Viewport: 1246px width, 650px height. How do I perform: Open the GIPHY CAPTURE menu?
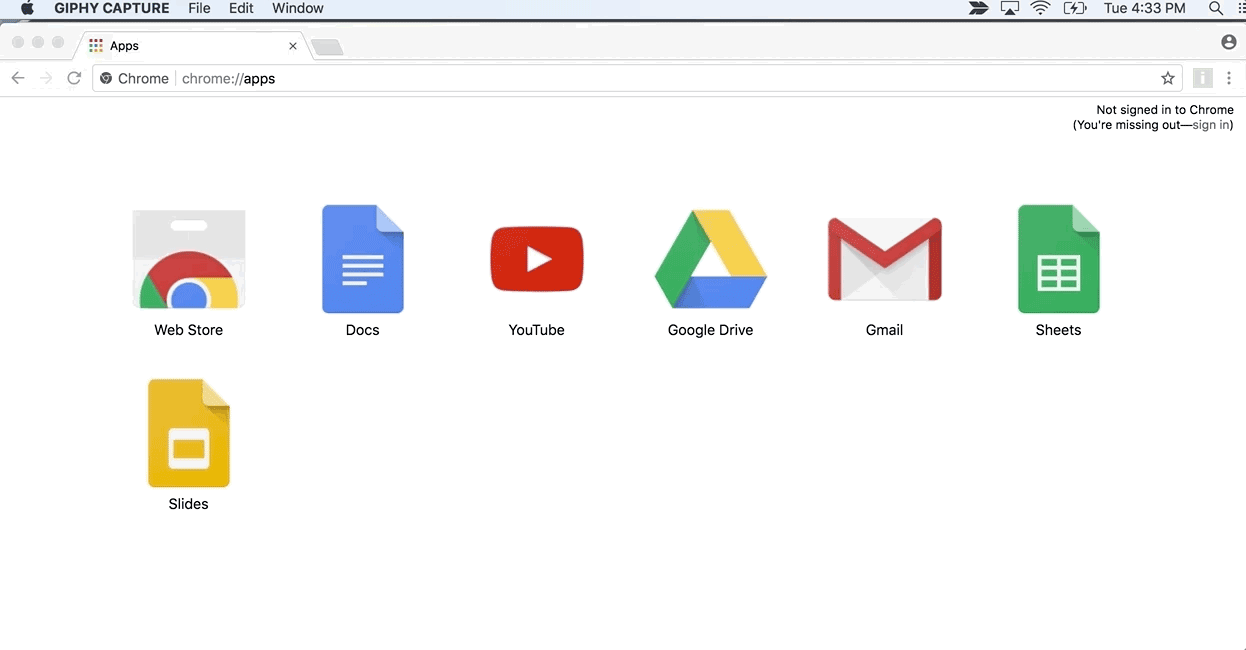pyautogui.click(x=112, y=8)
